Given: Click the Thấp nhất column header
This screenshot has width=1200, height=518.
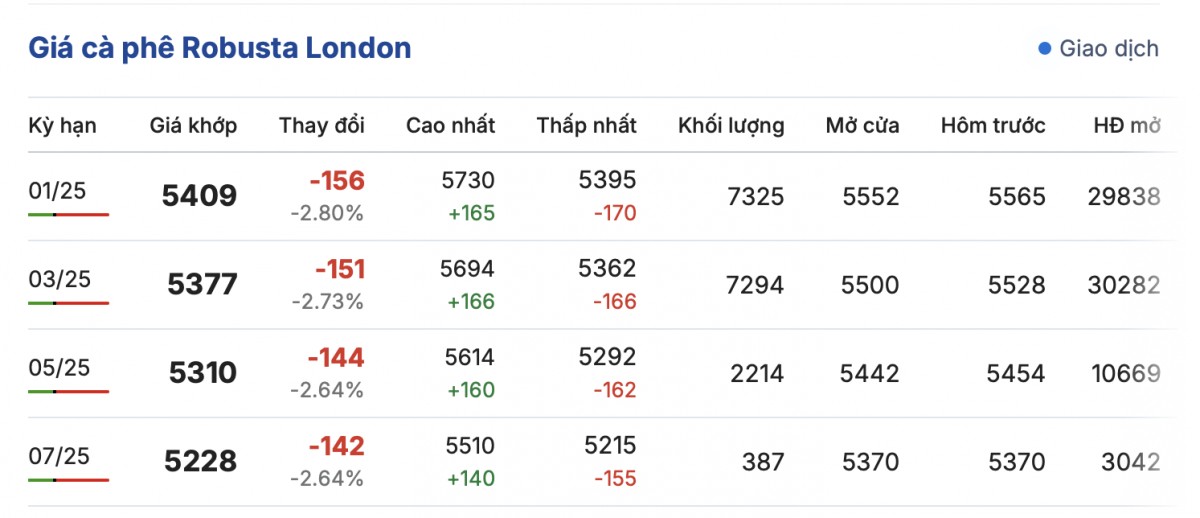Looking at the screenshot, I should tap(586, 126).
